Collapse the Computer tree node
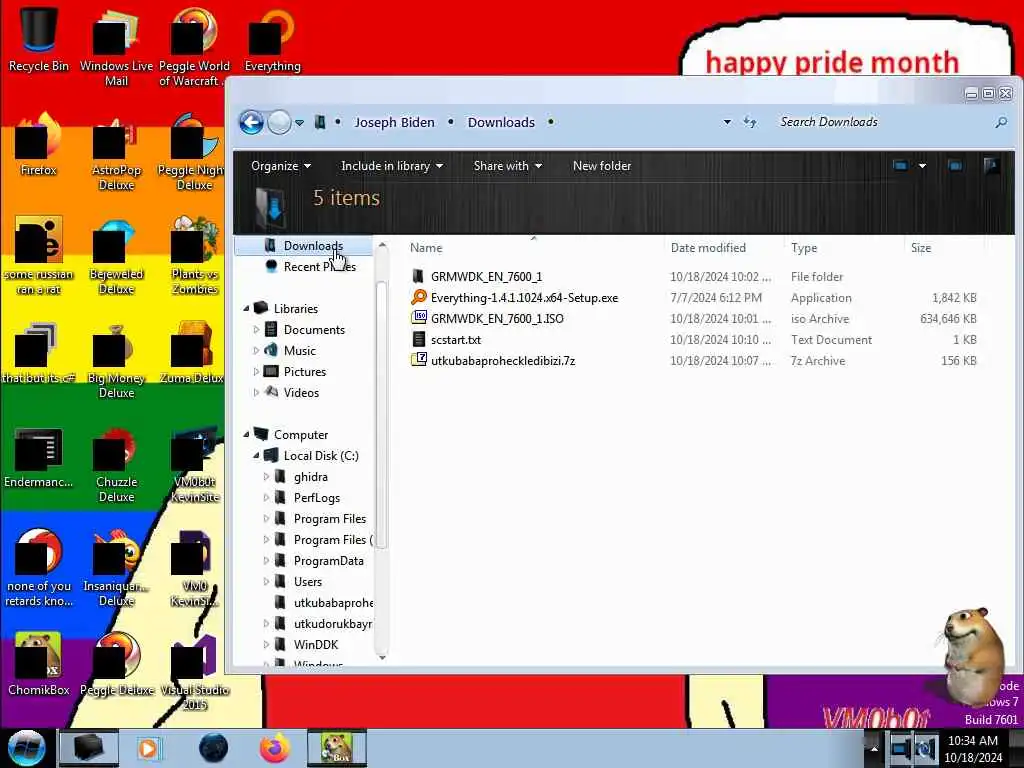Image resolution: width=1024 pixels, height=768 pixels. (247, 434)
